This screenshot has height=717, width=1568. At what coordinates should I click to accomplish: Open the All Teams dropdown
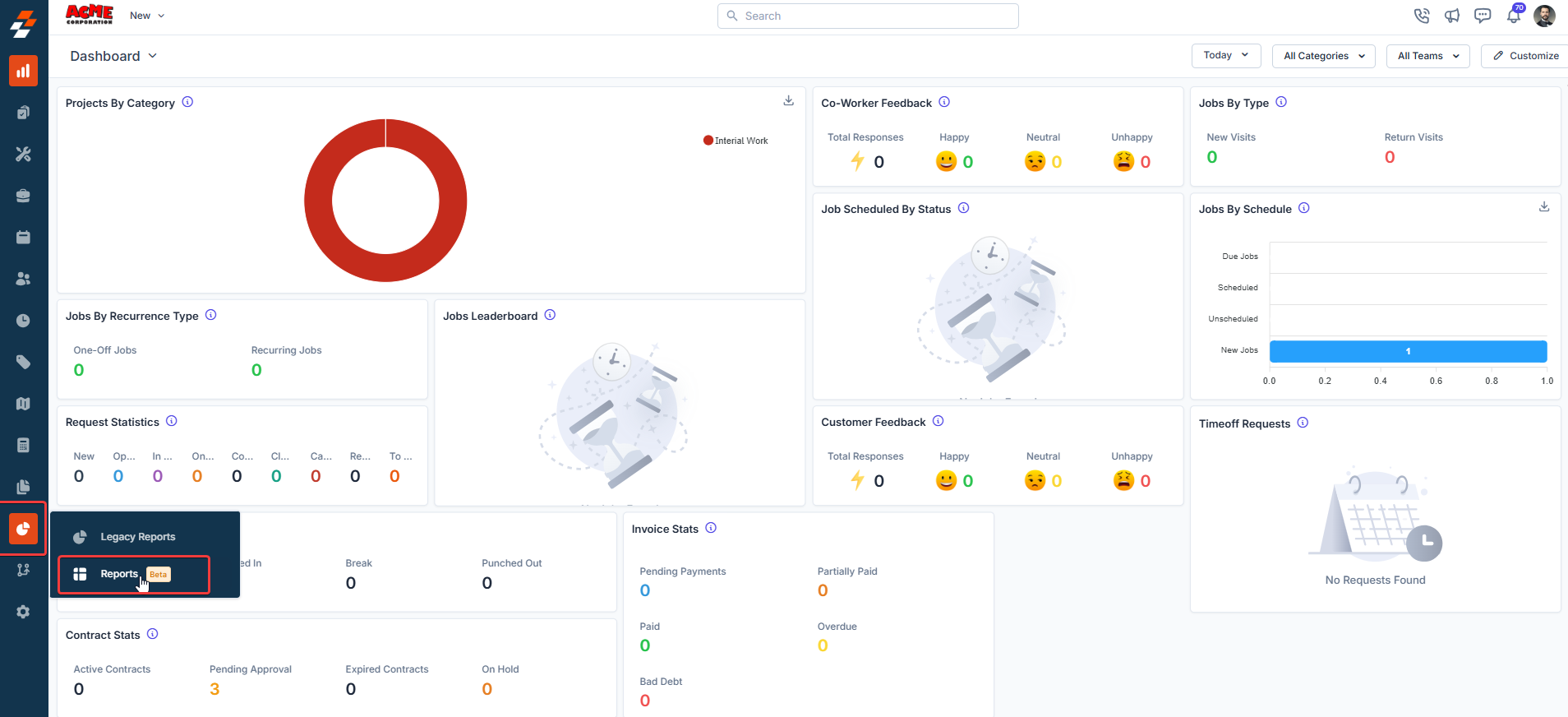click(1427, 56)
